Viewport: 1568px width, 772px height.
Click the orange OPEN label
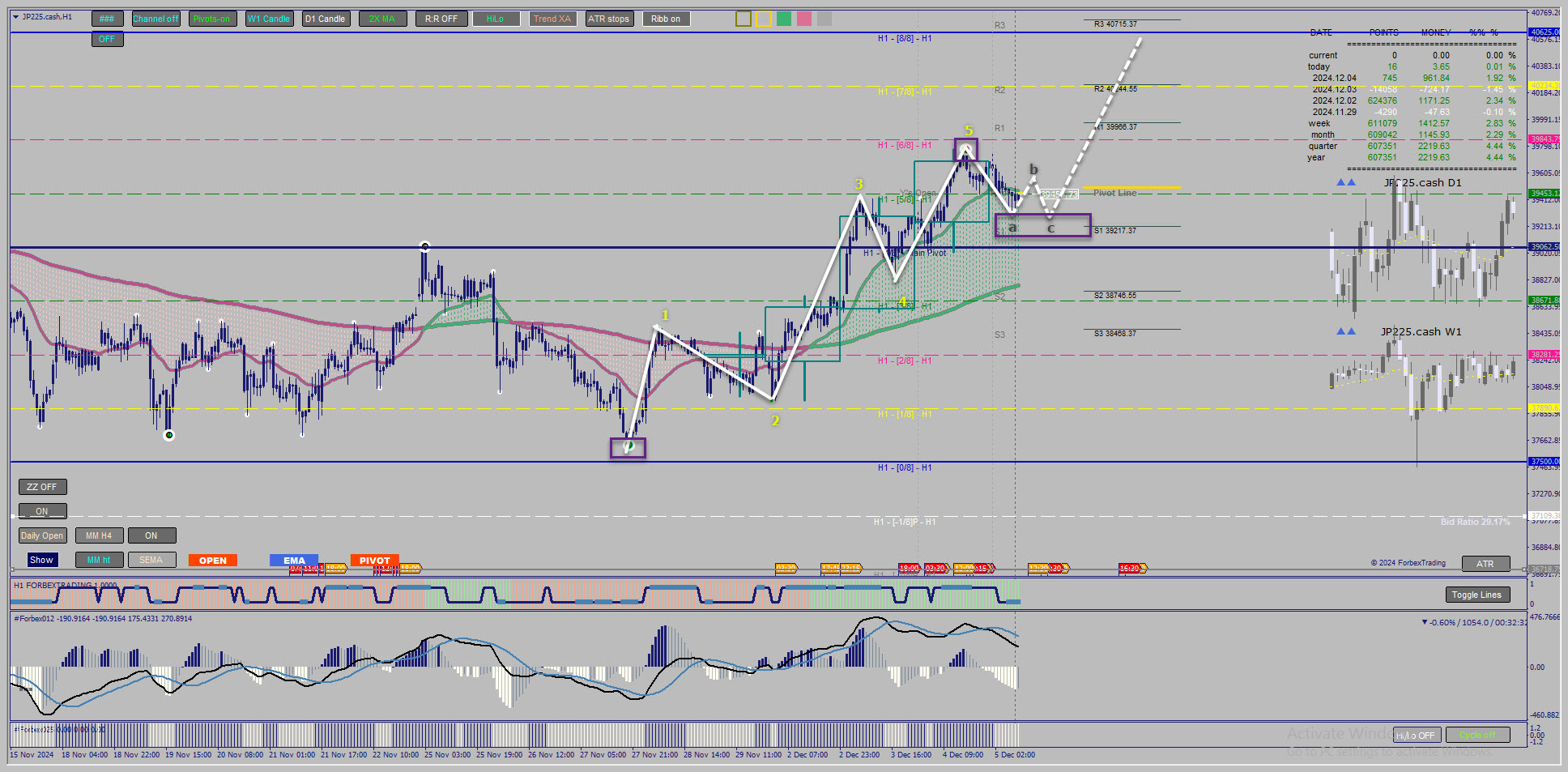[x=213, y=561]
